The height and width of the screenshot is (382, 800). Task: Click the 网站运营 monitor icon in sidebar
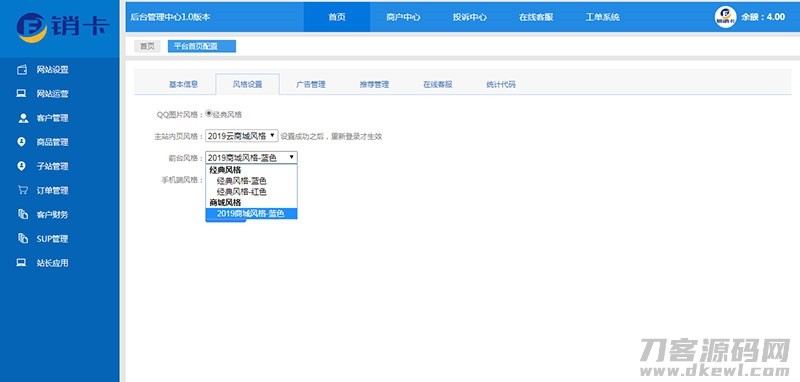(x=21, y=94)
